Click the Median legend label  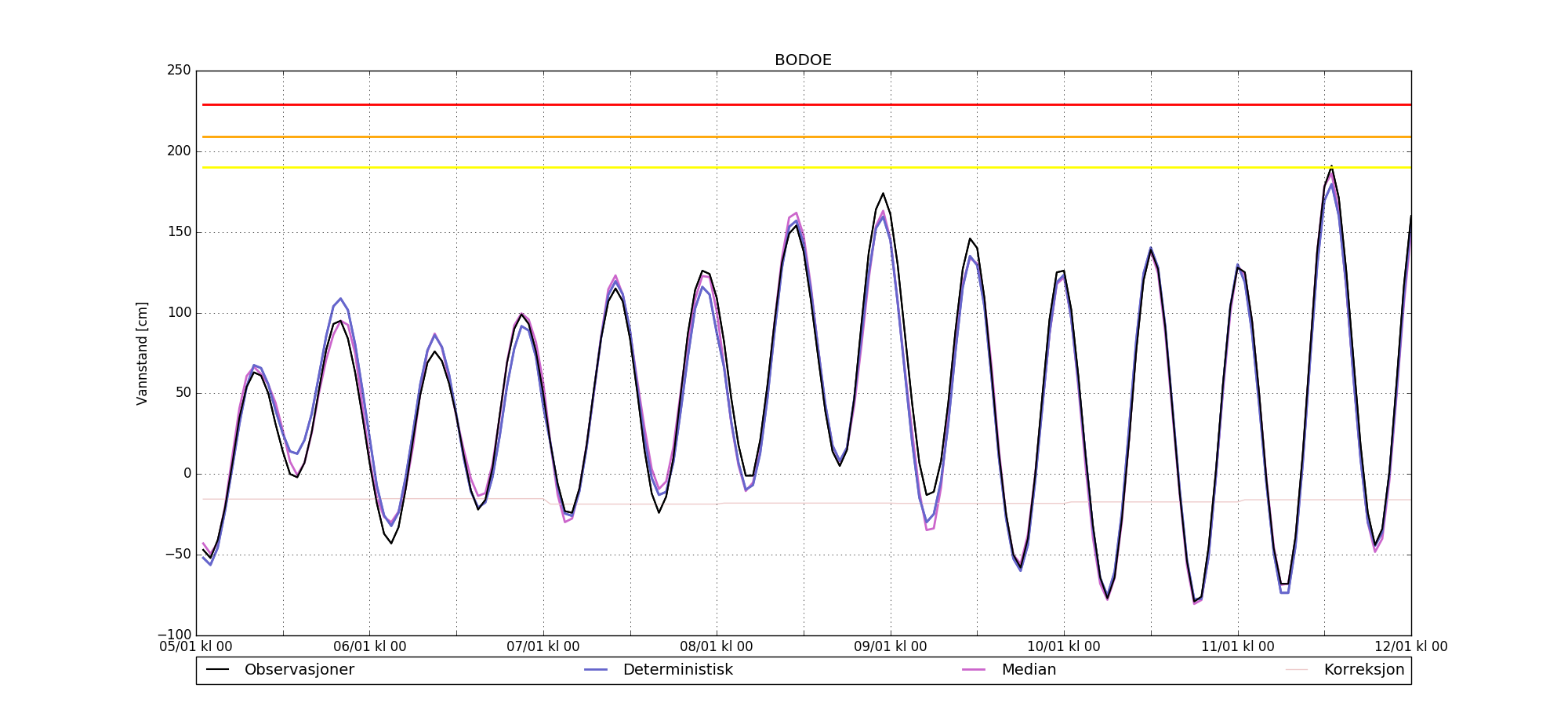coord(1029,670)
